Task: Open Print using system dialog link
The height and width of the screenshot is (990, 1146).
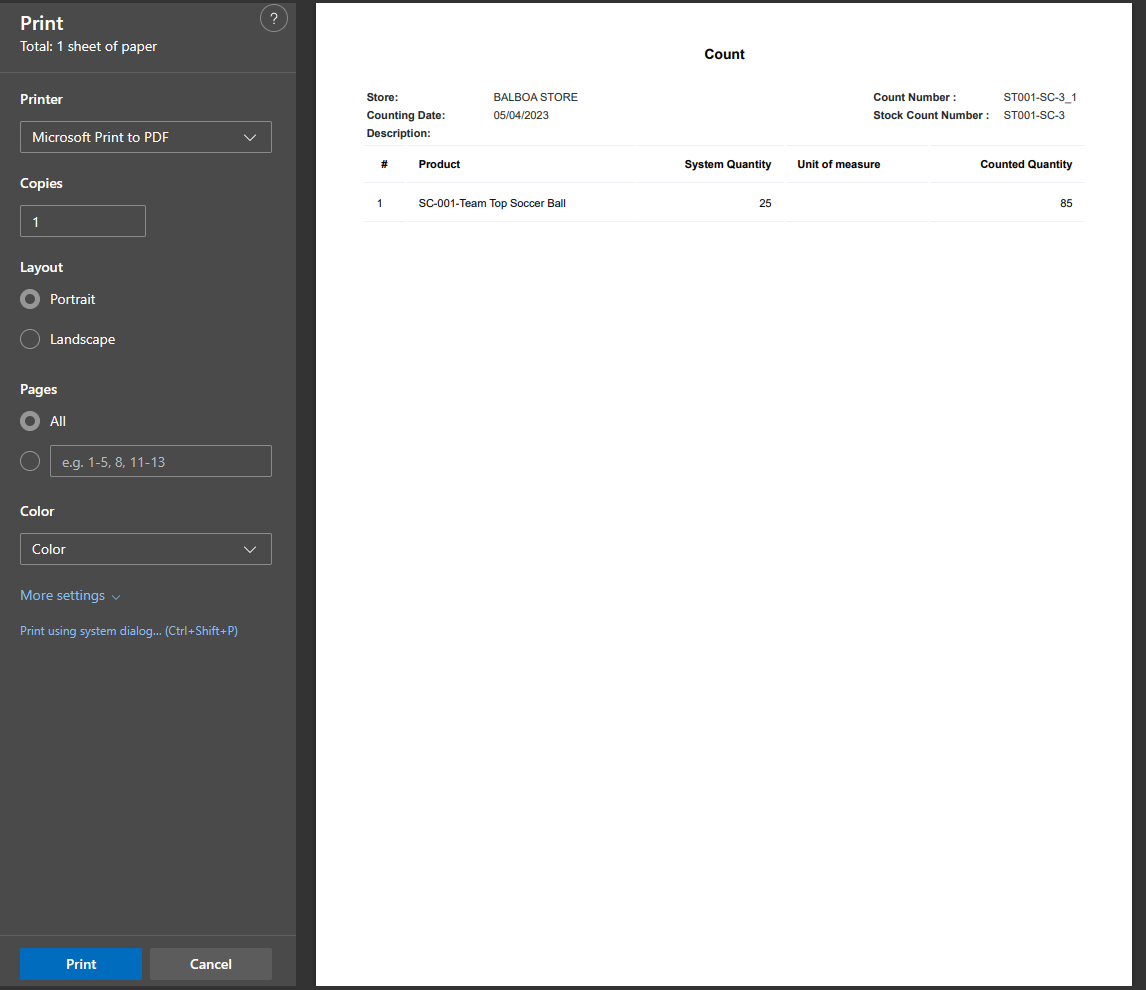Action: pyautogui.click(x=129, y=631)
